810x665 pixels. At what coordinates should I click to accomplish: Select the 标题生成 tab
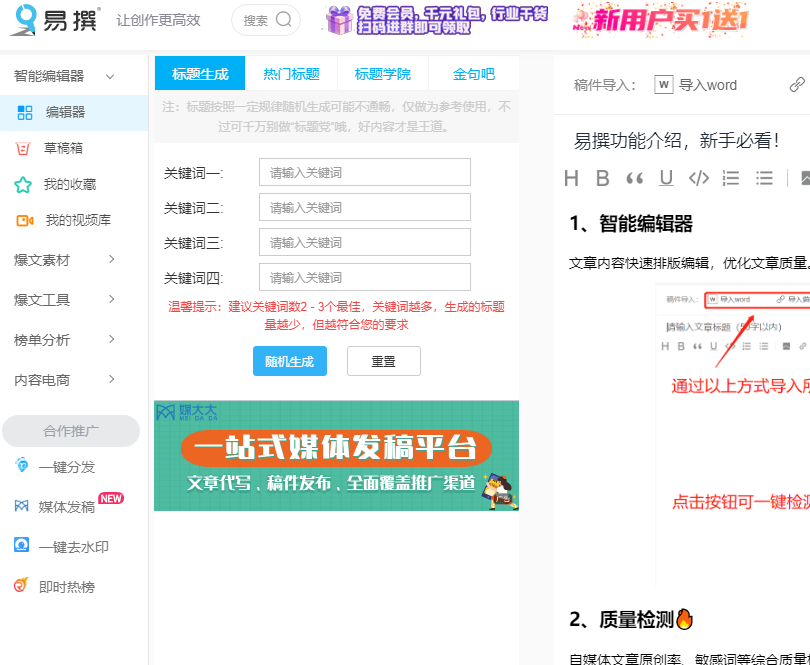click(200, 73)
